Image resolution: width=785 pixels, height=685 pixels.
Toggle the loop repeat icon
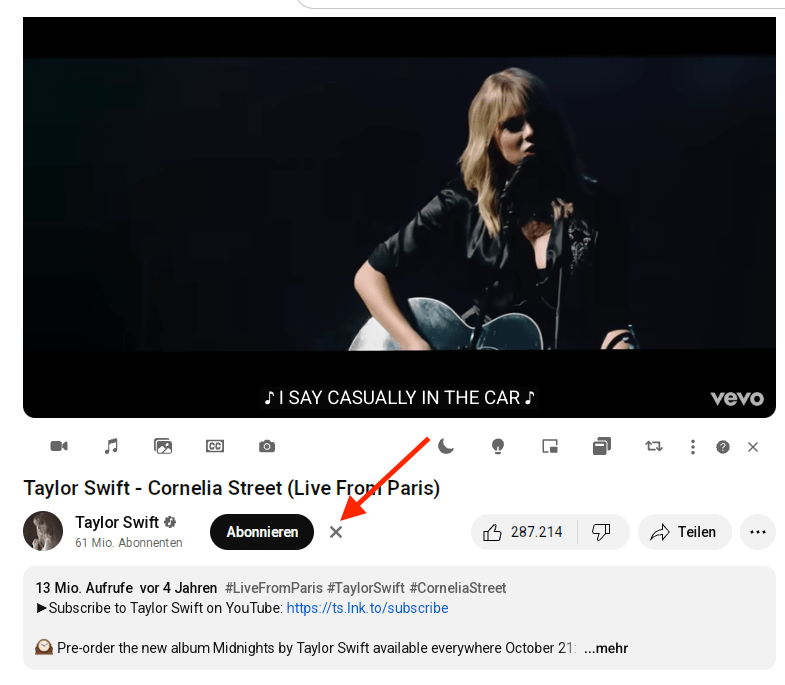coord(654,446)
